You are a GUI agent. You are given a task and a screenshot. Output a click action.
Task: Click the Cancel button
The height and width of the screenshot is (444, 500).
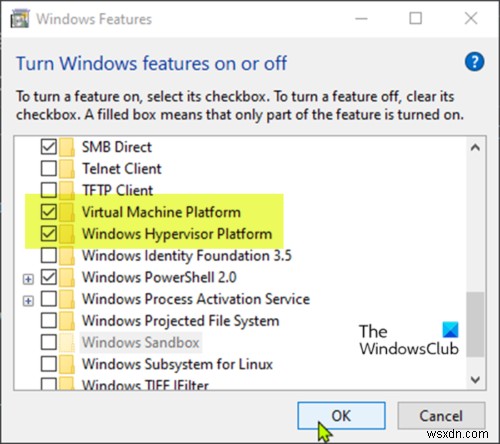(441, 416)
